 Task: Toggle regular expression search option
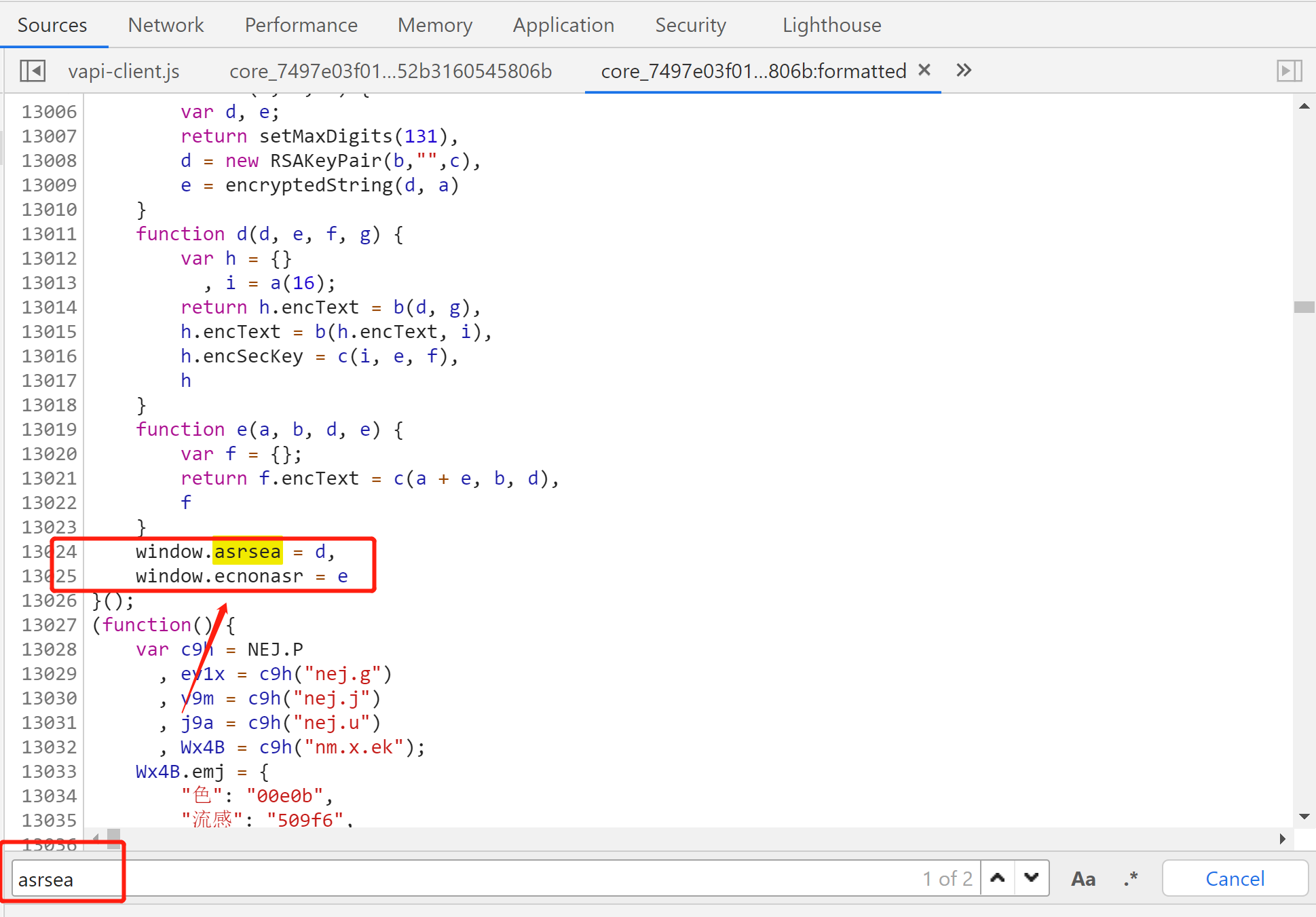(x=1130, y=879)
